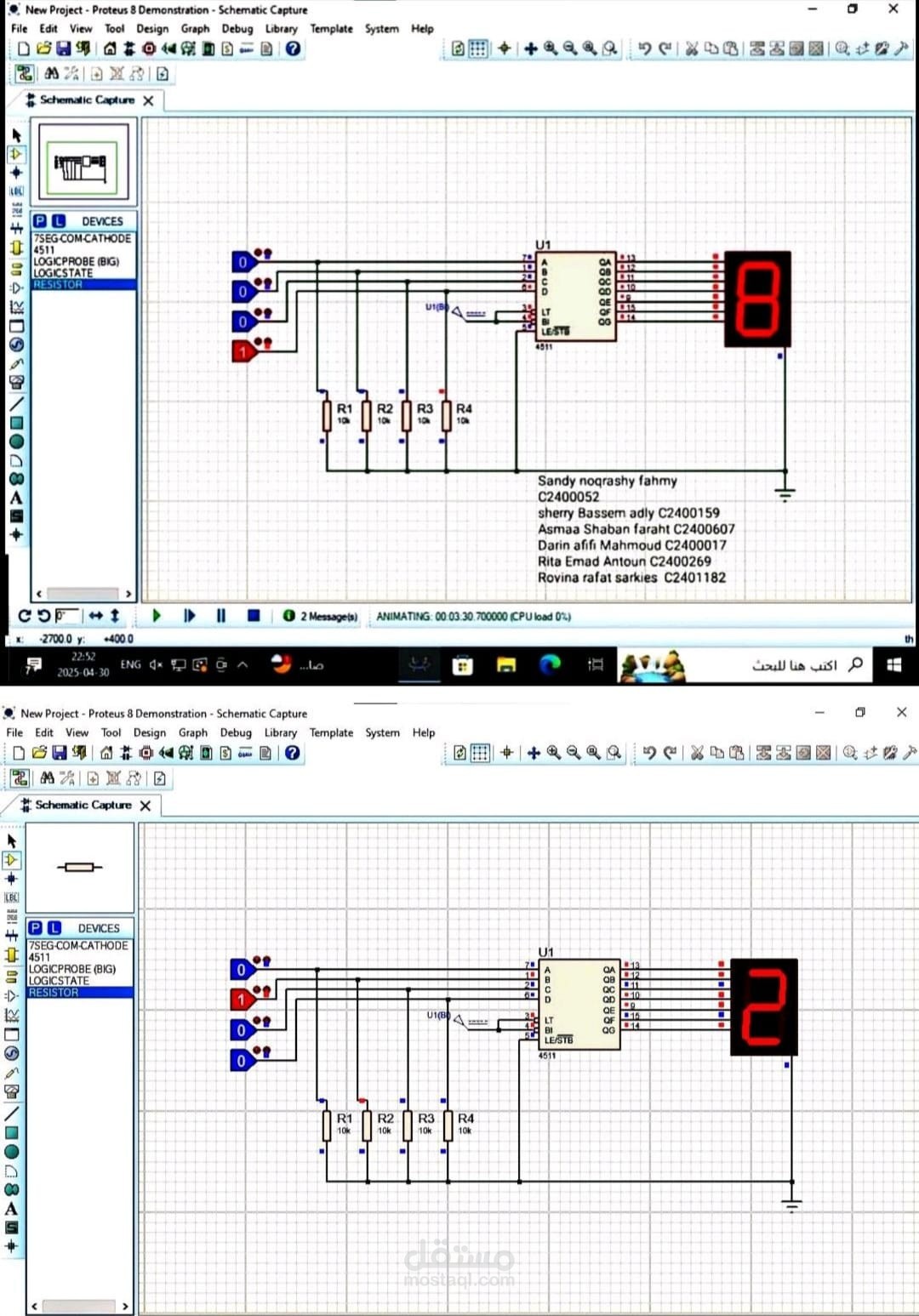Switch to the L library view in Devices panel
This screenshot has height=1316, width=919.
56,220
